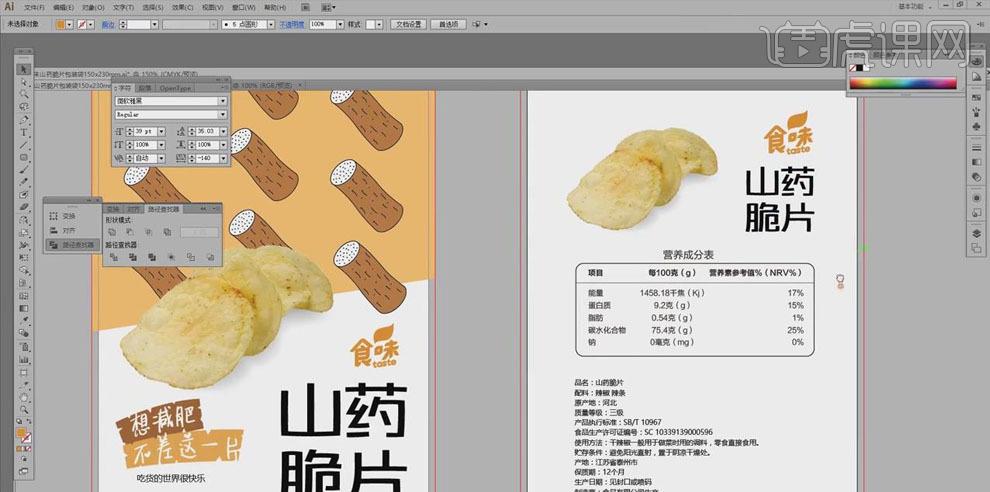The height and width of the screenshot is (492, 990).
Task: Click the 文档设置 button
Action: tap(407, 24)
